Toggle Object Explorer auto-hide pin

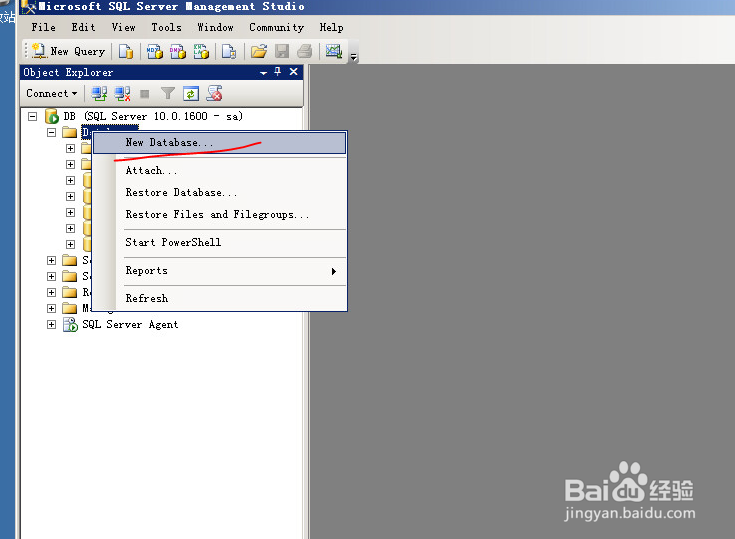tap(278, 72)
